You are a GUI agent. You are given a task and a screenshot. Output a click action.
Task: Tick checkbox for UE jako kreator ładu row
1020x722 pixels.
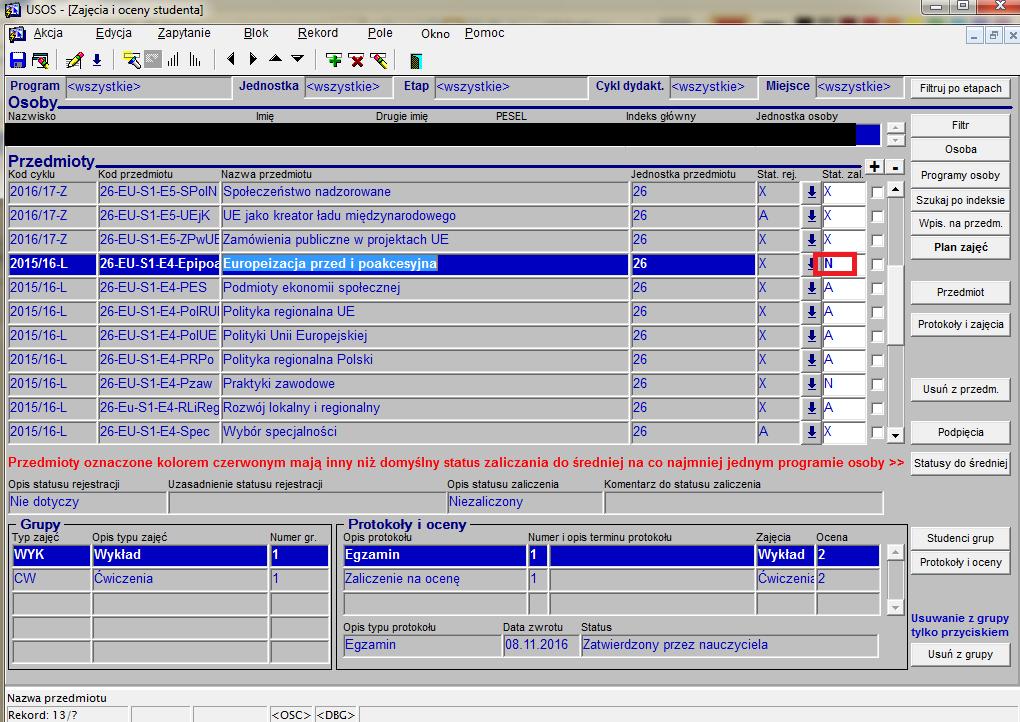coord(878,217)
